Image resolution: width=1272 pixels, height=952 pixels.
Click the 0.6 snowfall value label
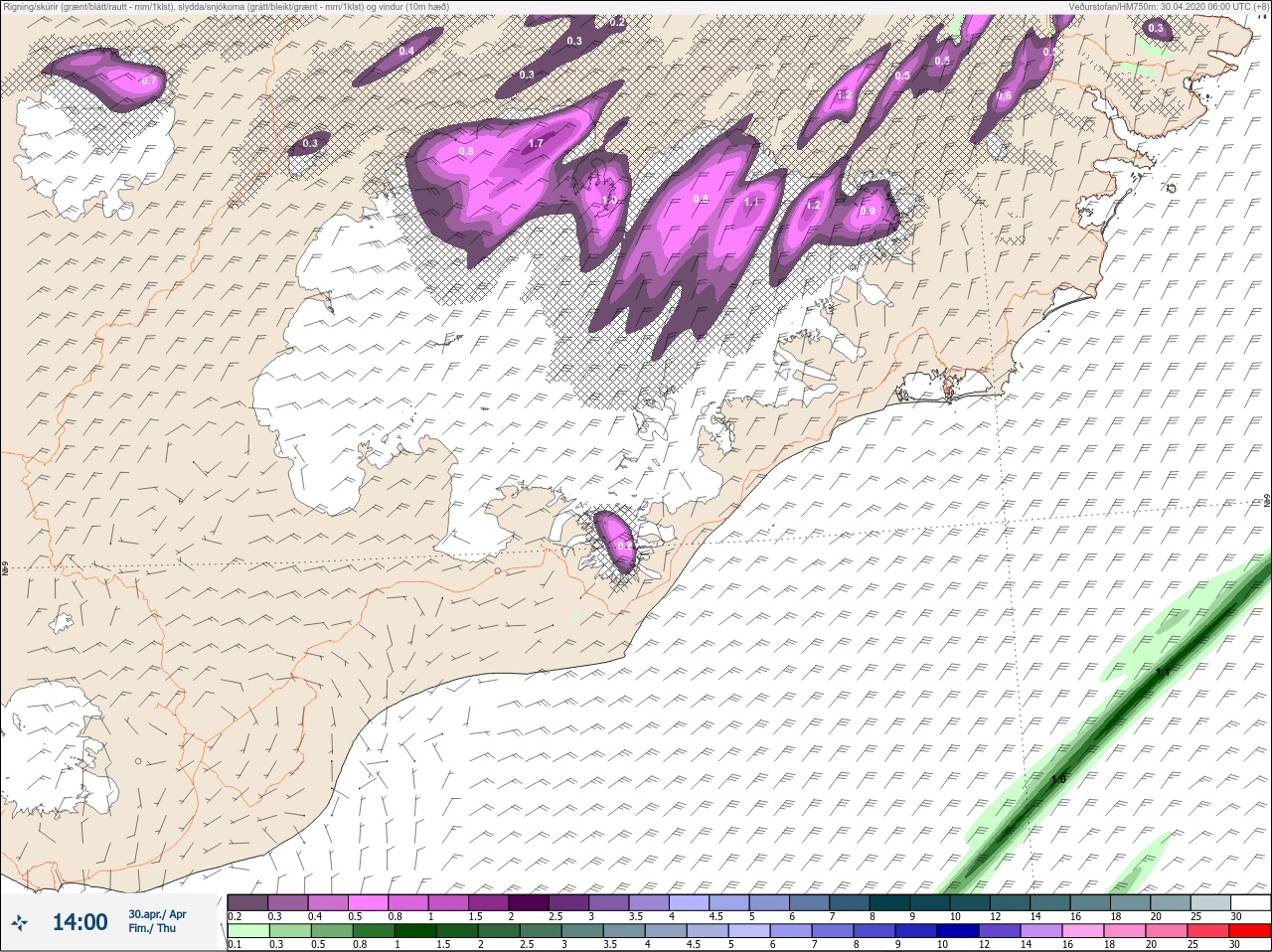point(1004,96)
